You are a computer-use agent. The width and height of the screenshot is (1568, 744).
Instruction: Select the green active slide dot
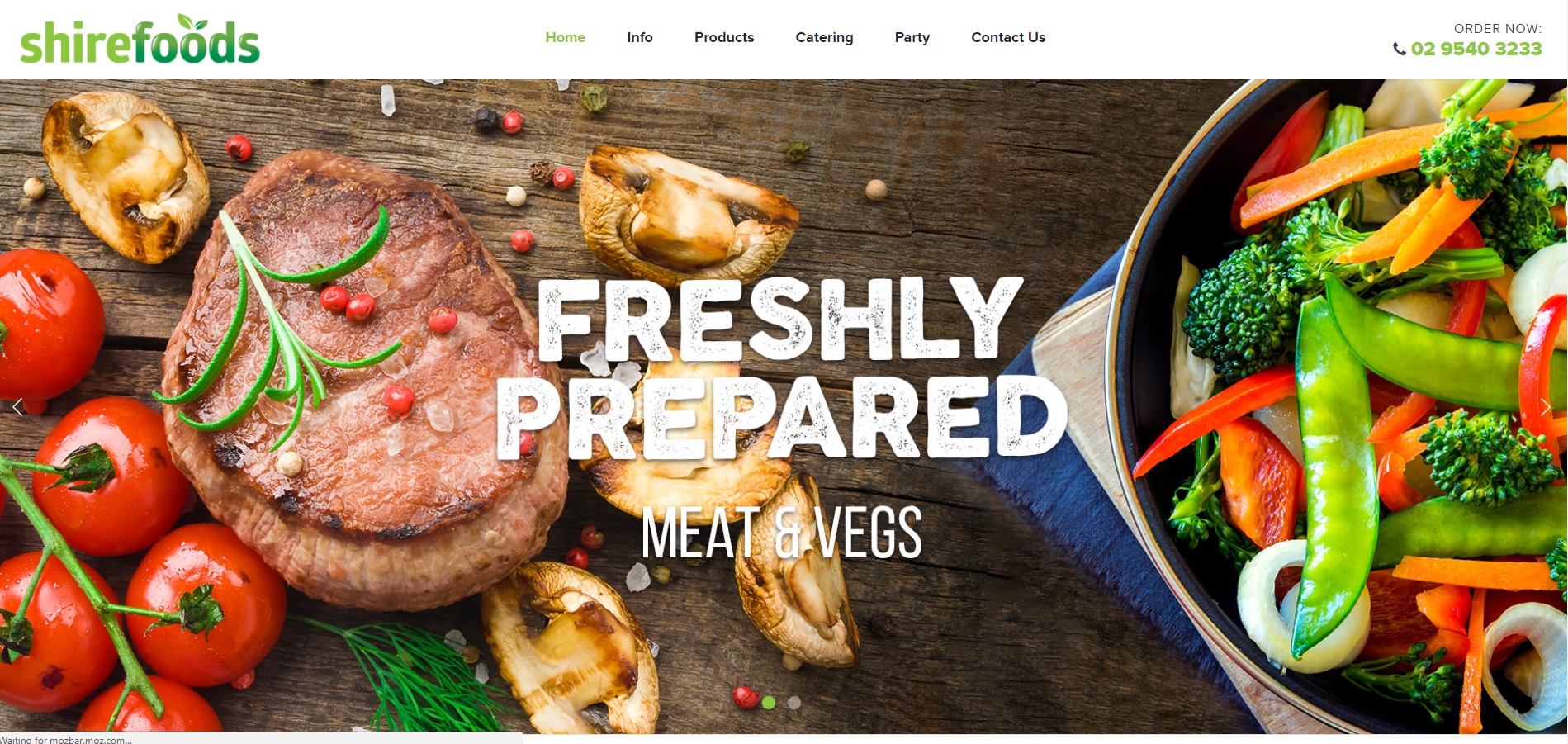pyautogui.click(x=769, y=703)
